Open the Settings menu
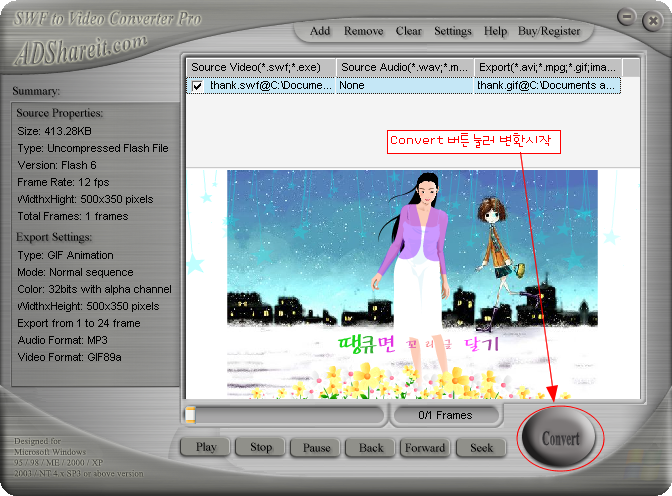The width and height of the screenshot is (672, 496). click(x=453, y=31)
